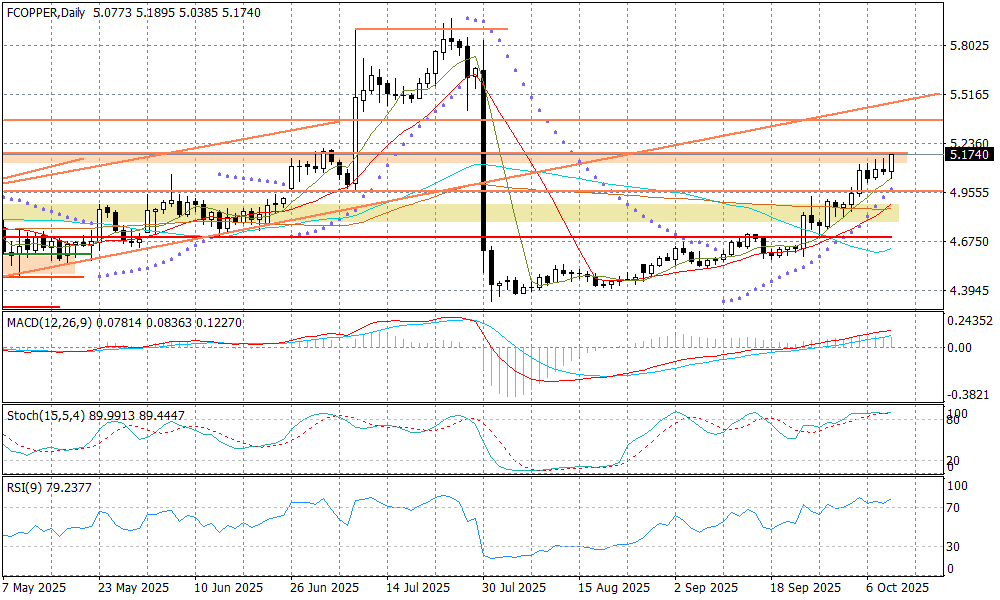The image size is (1000, 600).
Task: Click the current price tag 5.1740
Action: (x=968, y=155)
